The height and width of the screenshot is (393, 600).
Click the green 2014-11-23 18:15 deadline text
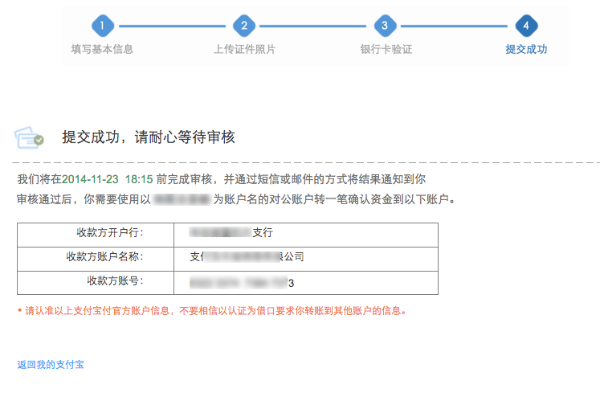tap(108, 179)
